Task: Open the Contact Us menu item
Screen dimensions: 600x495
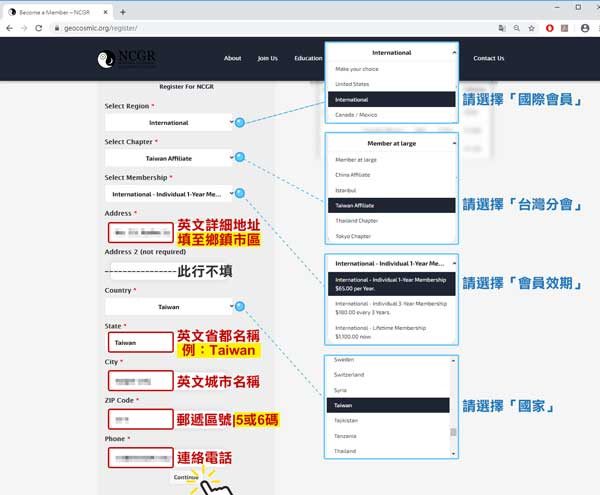Action: (x=489, y=58)
